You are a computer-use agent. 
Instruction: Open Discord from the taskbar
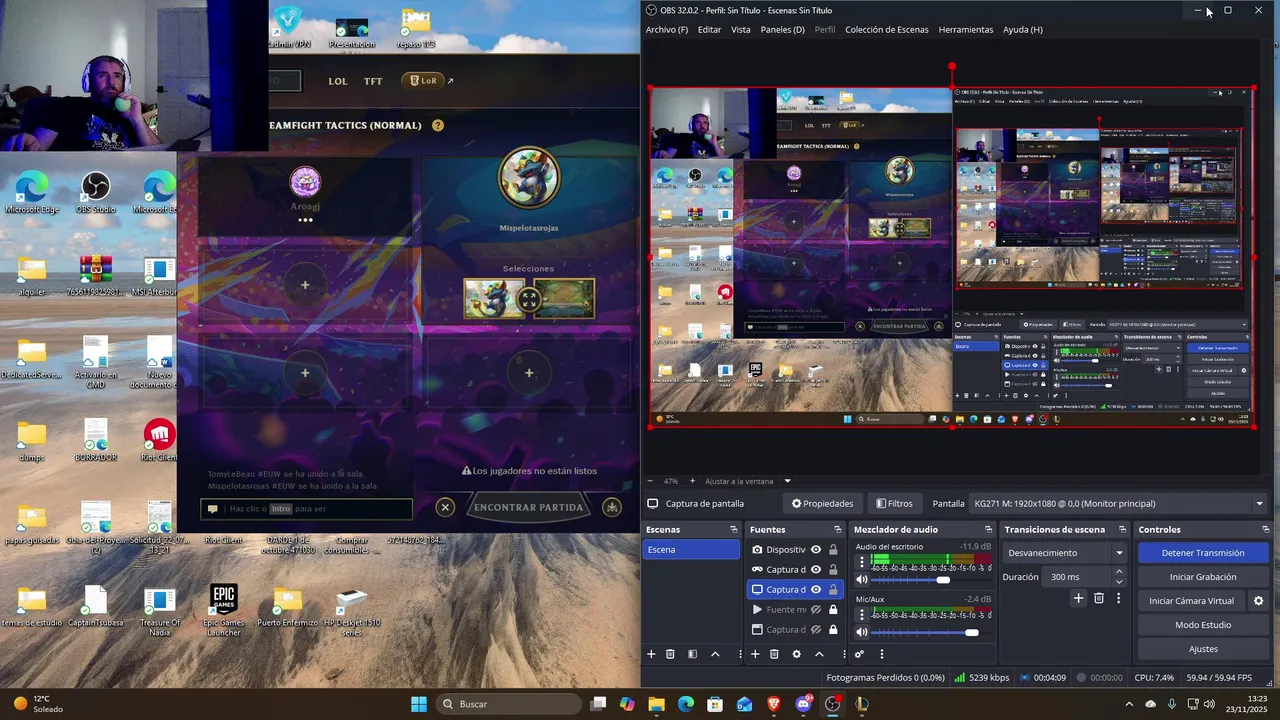(x=803, y=704)
